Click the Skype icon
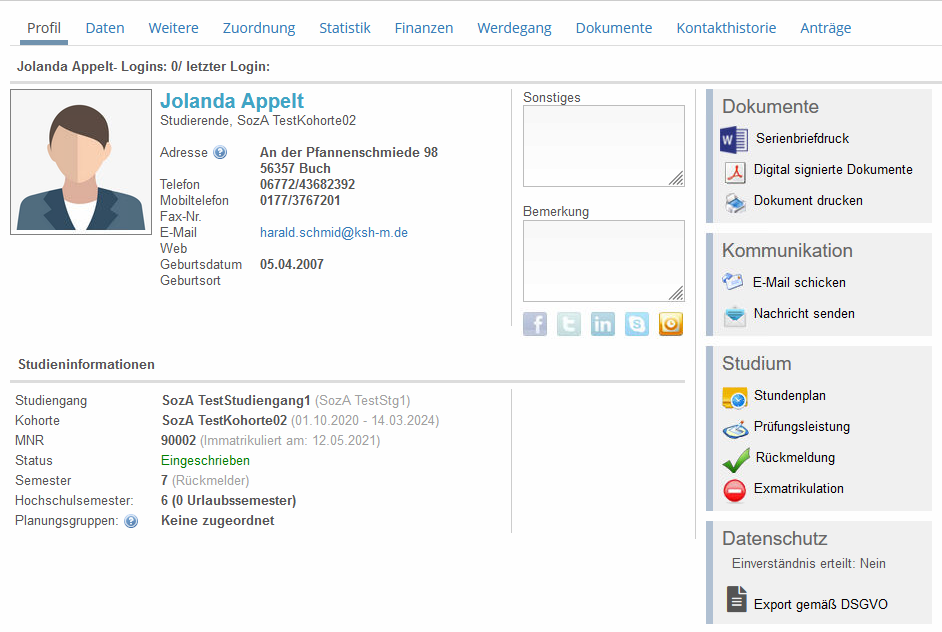 click(x=637, y=324)
